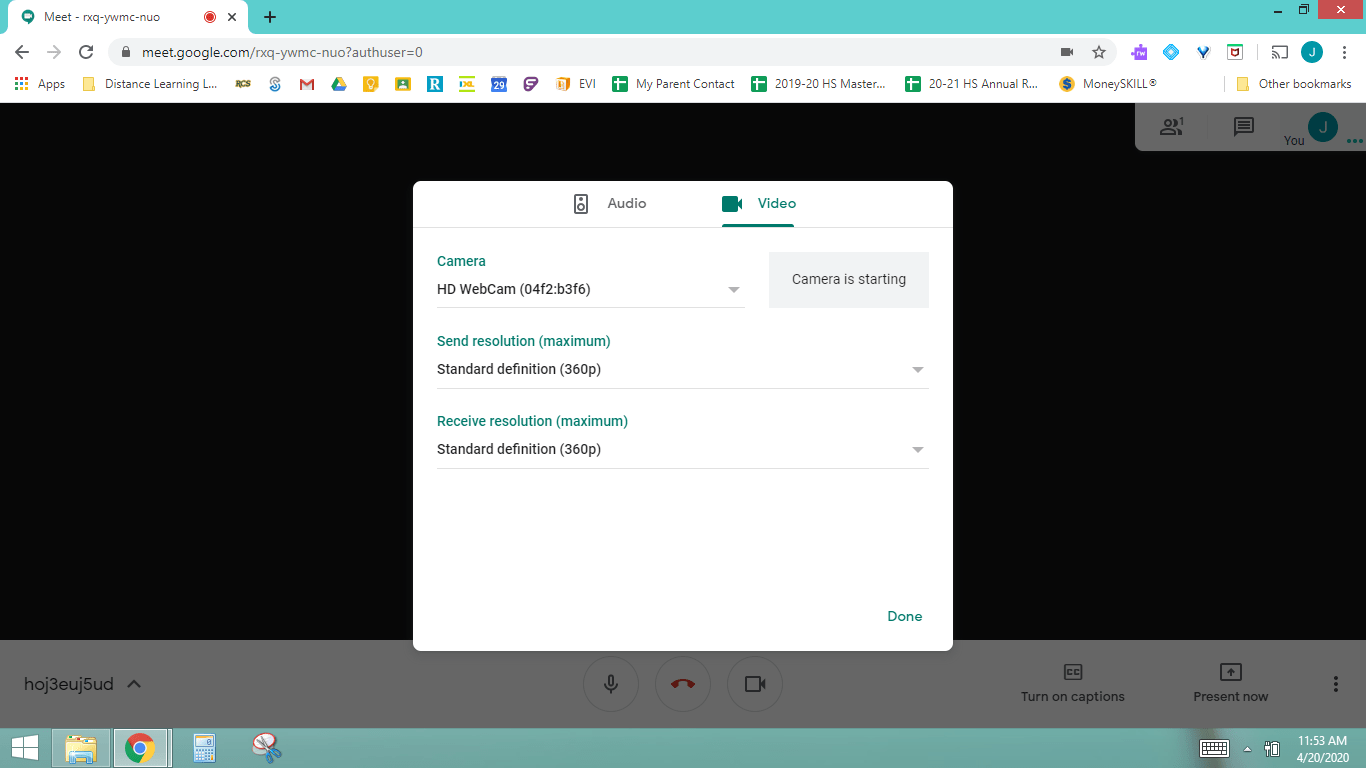The width and height of the screenshot is (1366, 768).
Task: Collapse the meeting details chevron next to hoj3euj5ud
Action: coord(133,684)
